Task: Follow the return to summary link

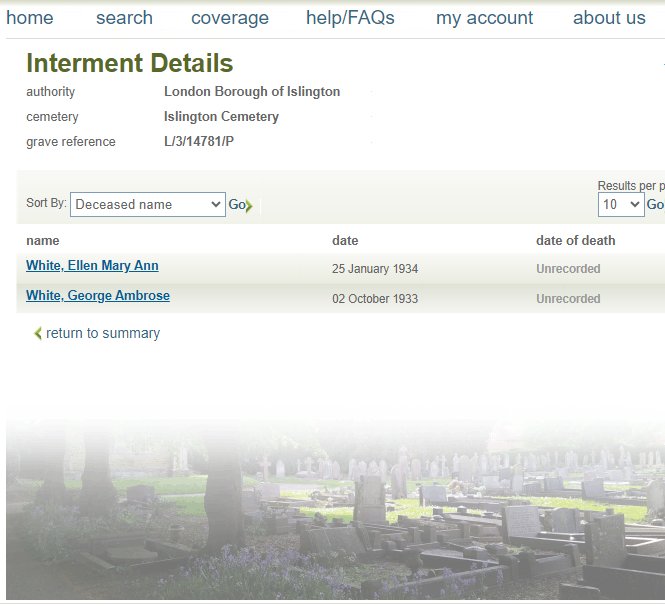Action: 103,334
